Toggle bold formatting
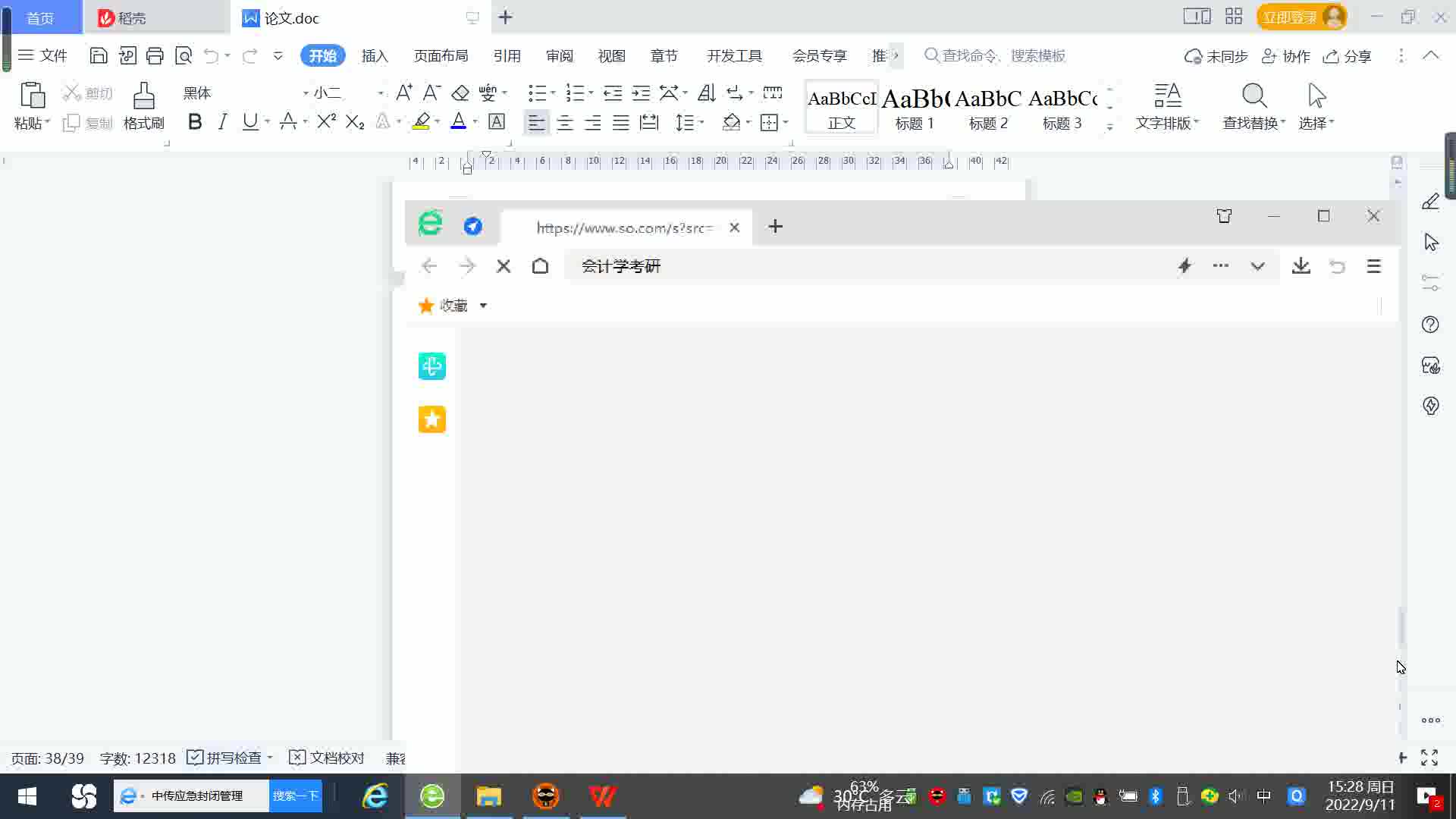Image resolution: width=1456 pixels, height=819 pixels. (x=195, y=122)
